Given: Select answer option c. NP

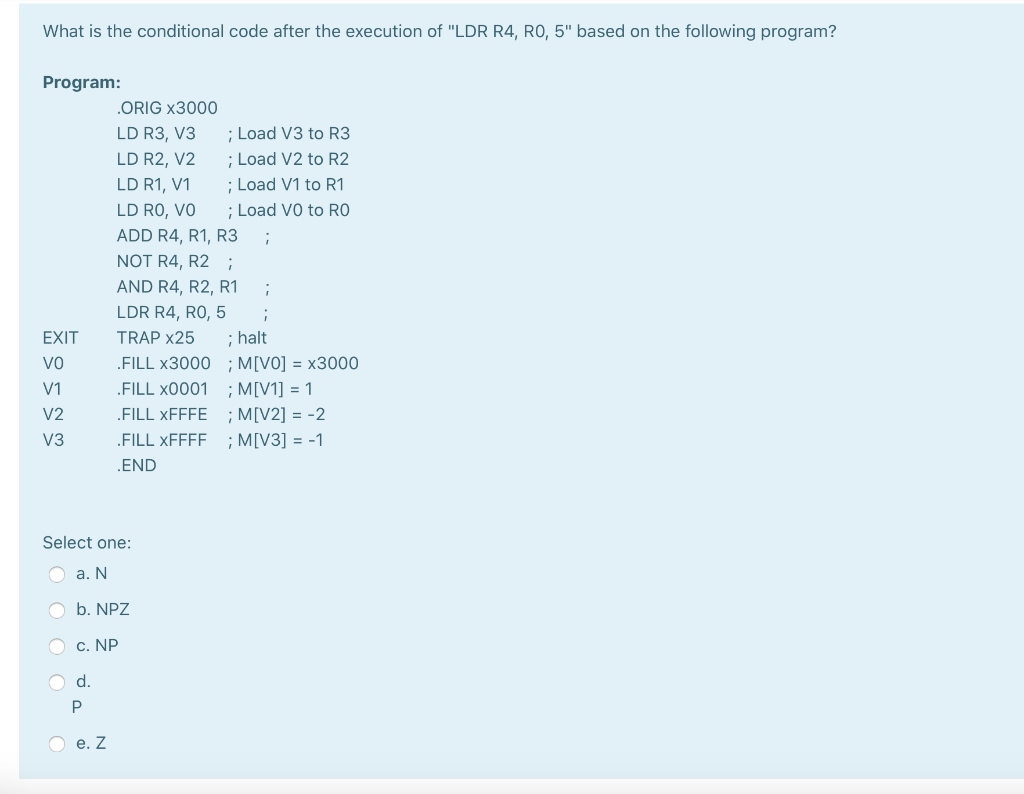Looking at the screenshot, I should tap(57, 645).
